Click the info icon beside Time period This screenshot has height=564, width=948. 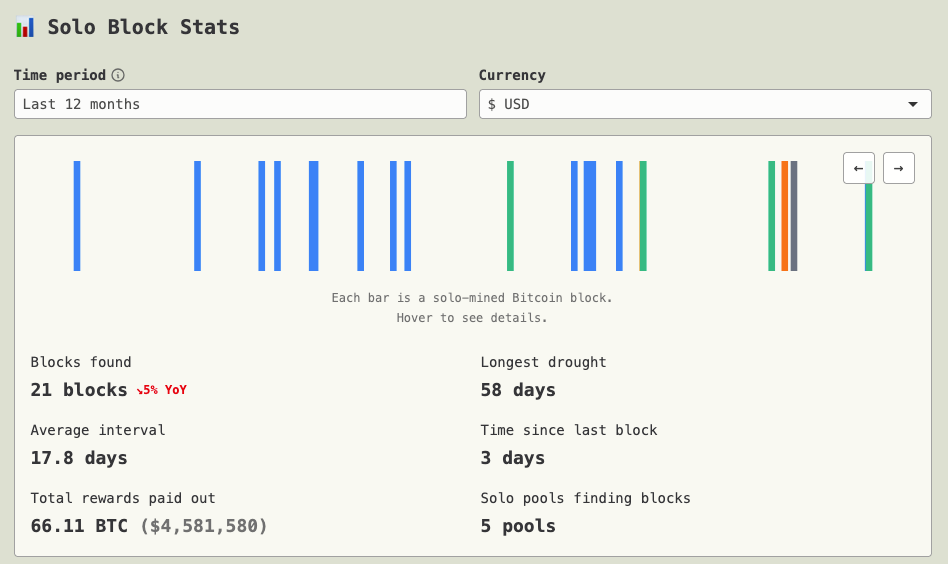[x=118, y=75]
